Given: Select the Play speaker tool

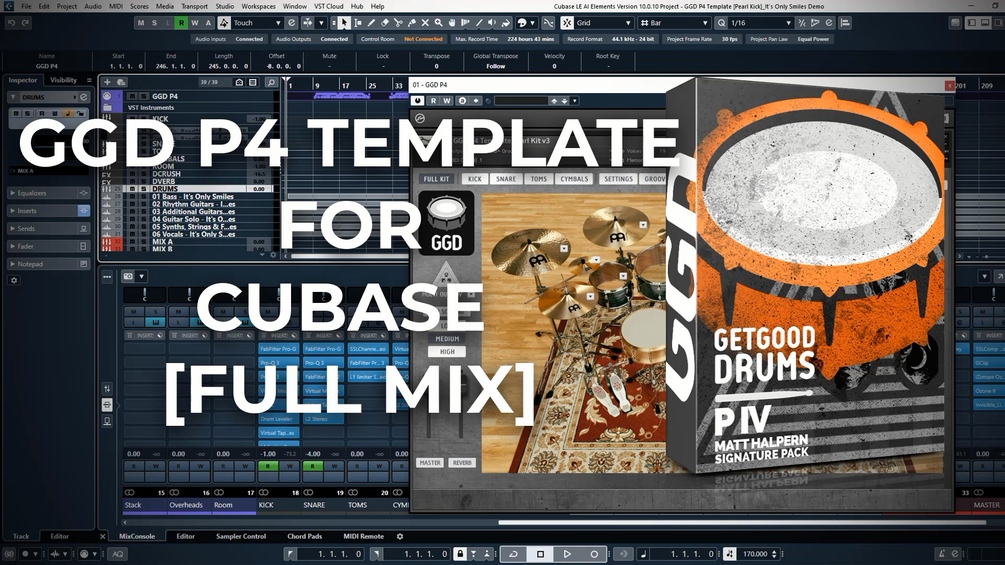Looking at the screenshot, I should click(492, 23).
